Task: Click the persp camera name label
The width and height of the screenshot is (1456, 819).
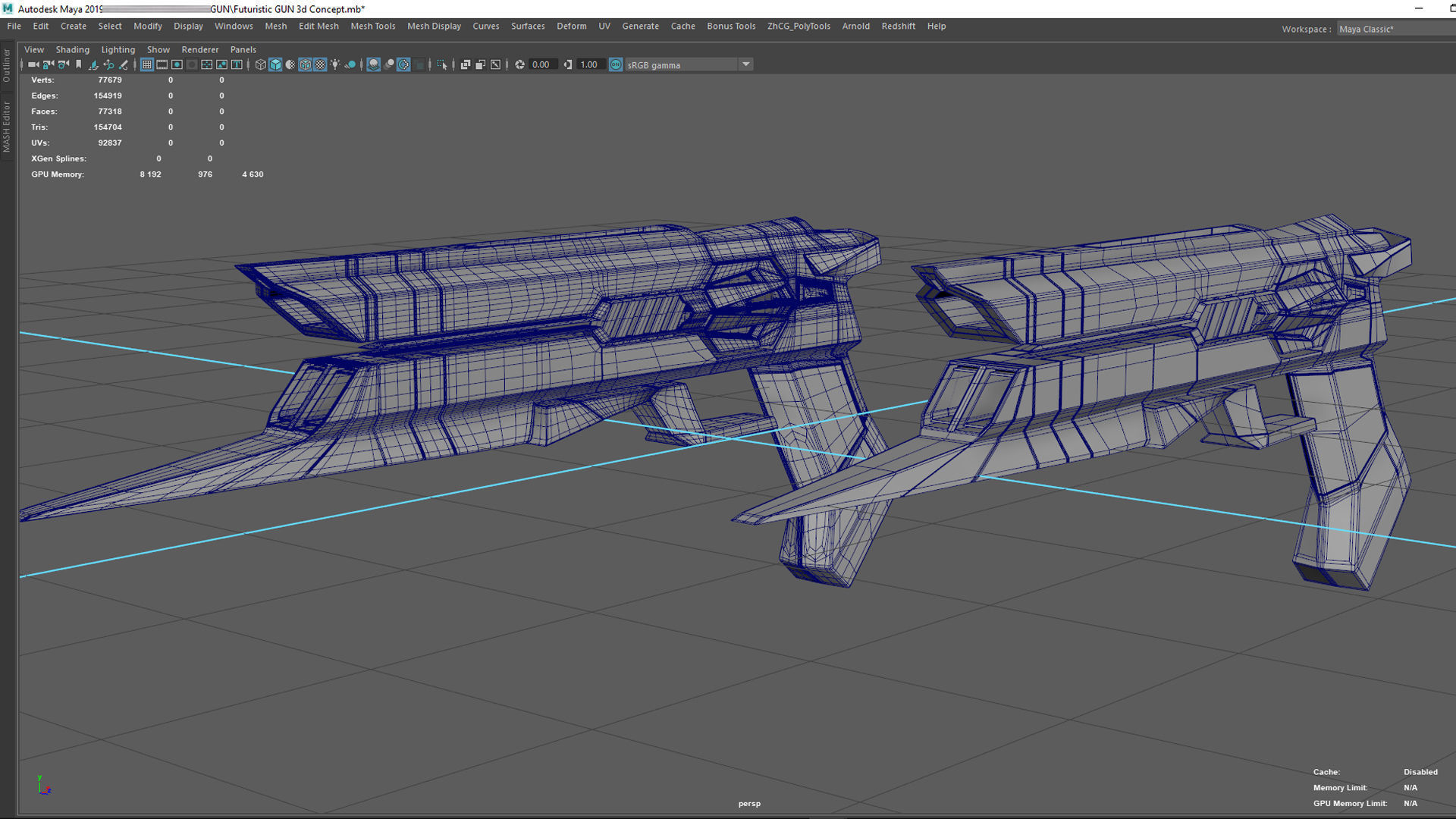Action: (x=749, y=803)
